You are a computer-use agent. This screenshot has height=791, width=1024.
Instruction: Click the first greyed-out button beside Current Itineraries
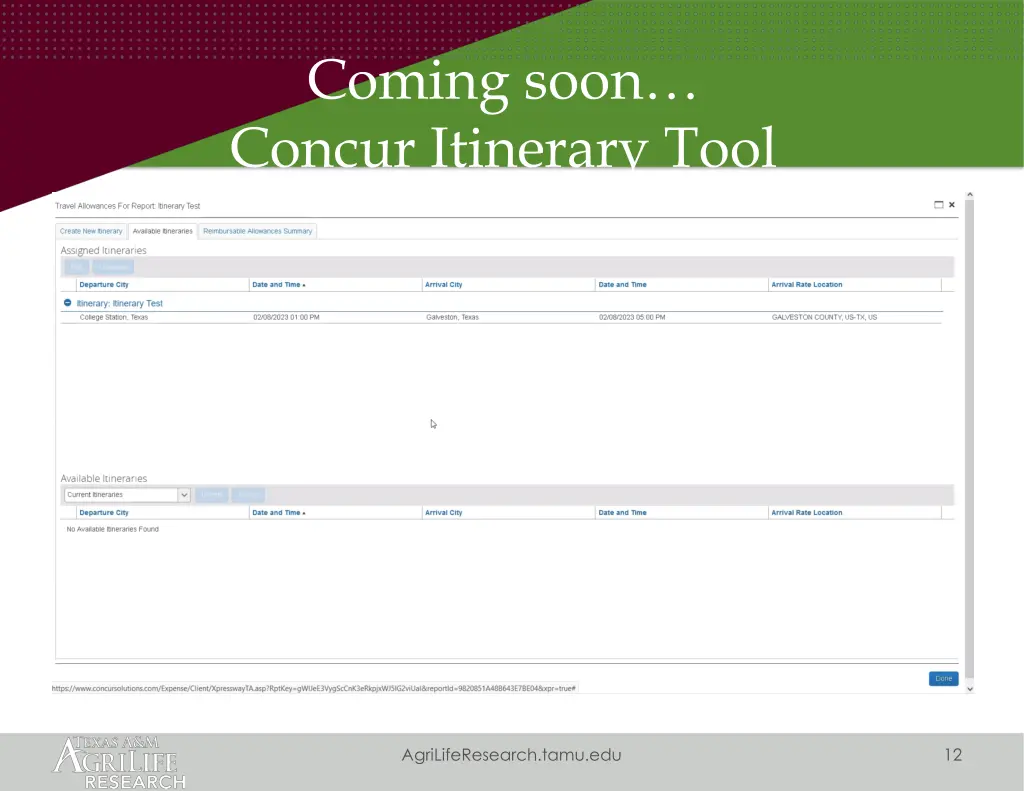tap(212, 494)
